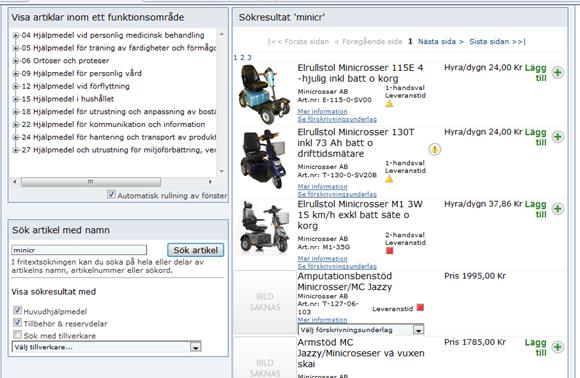Open Välj förskrivningsunderlag dropdown
The image size is (580, 378).
pyautogui.click(x=361, y=330)
